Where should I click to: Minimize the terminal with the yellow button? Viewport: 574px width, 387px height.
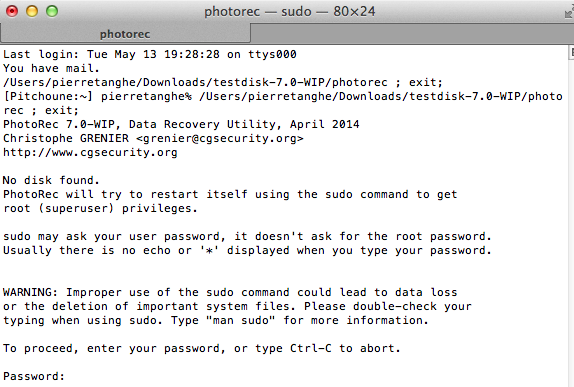[32, 11]
